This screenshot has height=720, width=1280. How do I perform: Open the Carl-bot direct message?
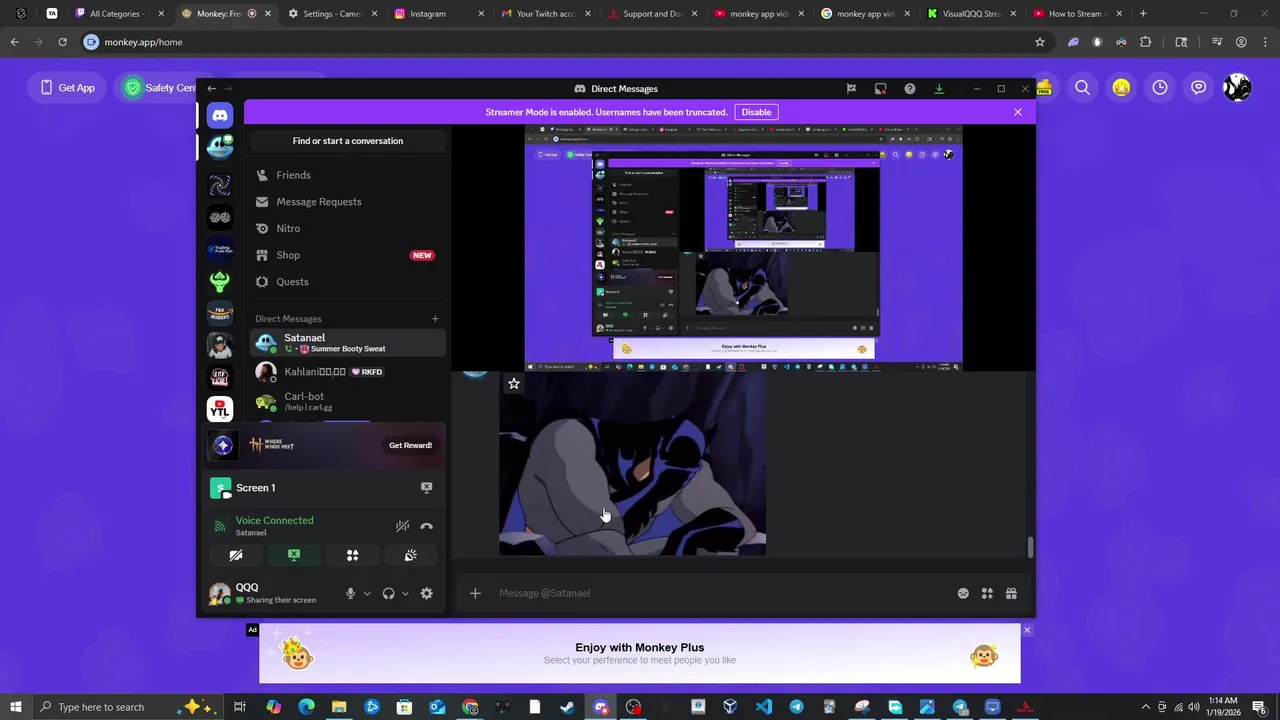[348, 401]
